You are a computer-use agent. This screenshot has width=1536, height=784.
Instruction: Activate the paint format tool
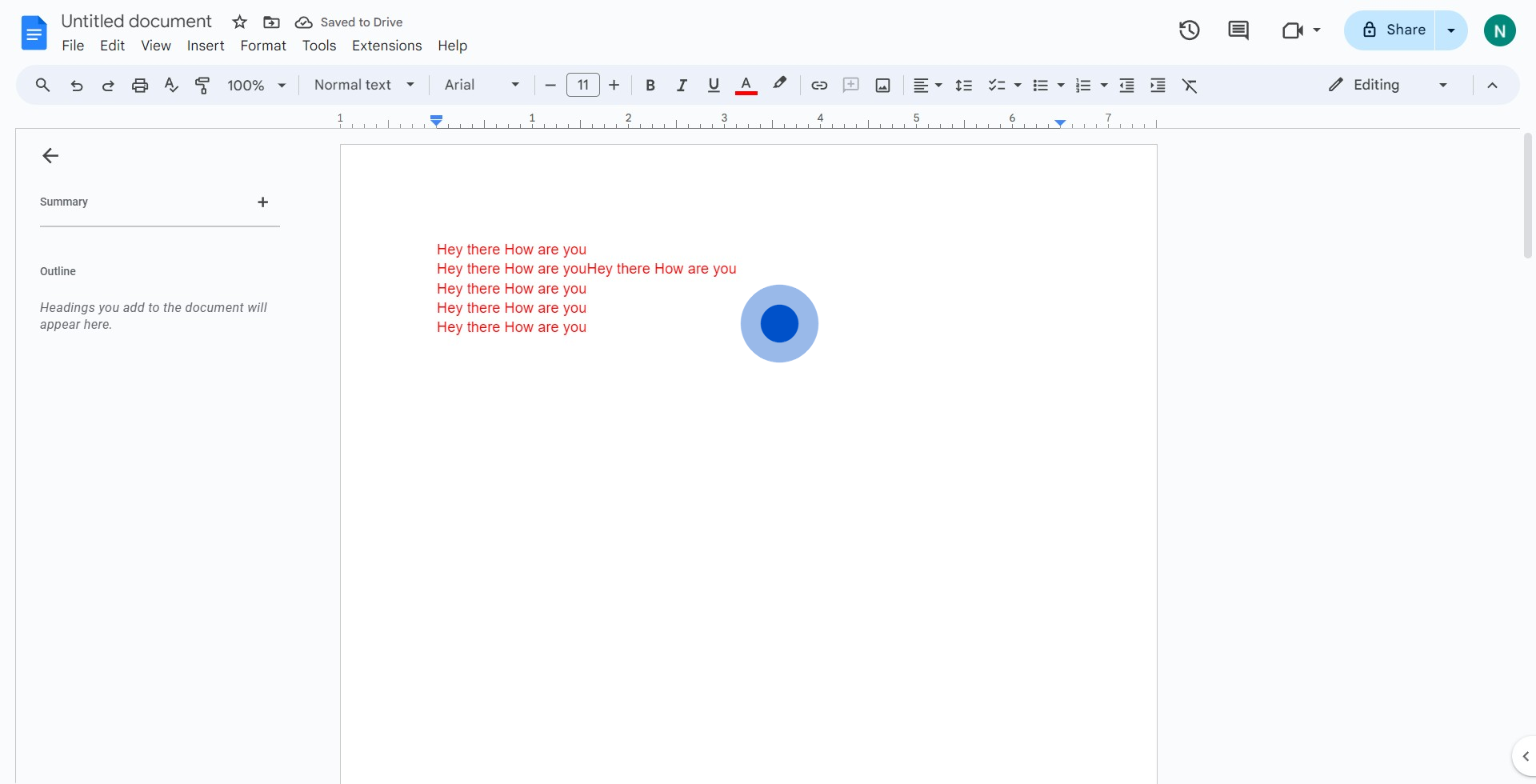pos(203,85)
